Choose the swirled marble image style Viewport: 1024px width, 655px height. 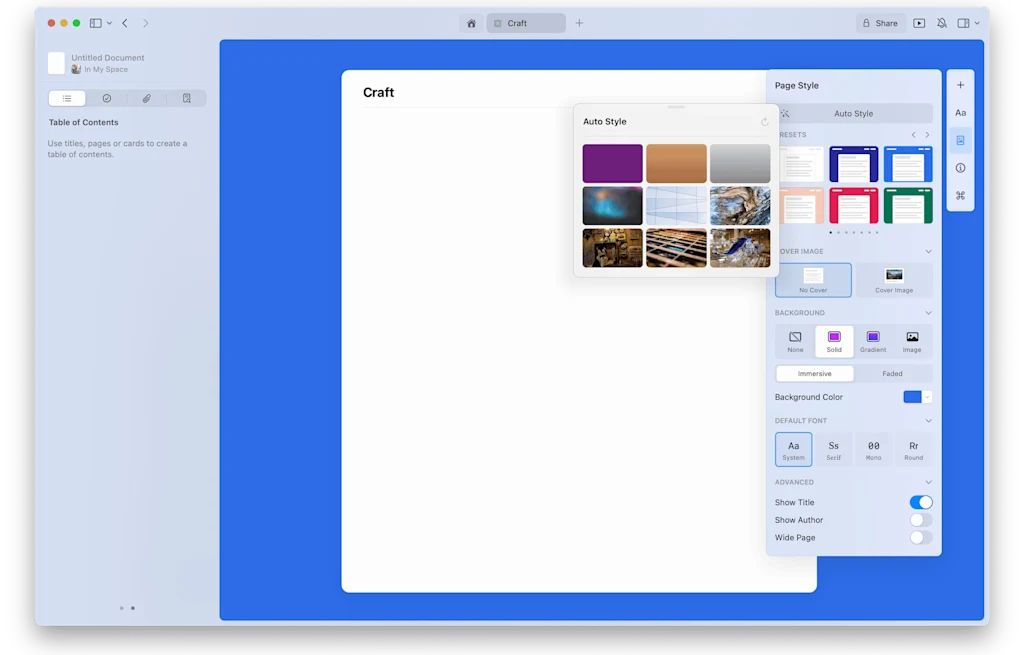click(x=740, y=206)
